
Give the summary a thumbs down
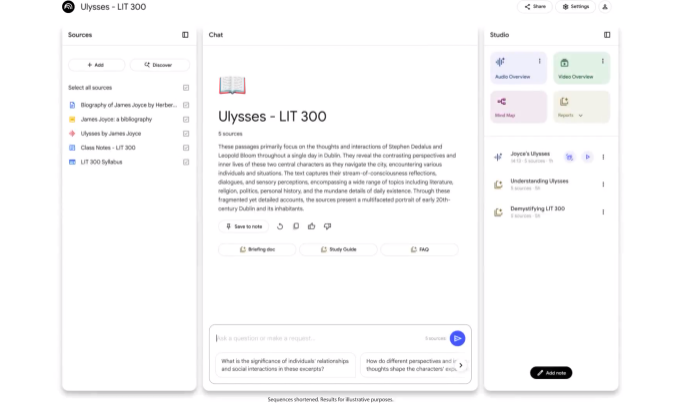point(327,226)
